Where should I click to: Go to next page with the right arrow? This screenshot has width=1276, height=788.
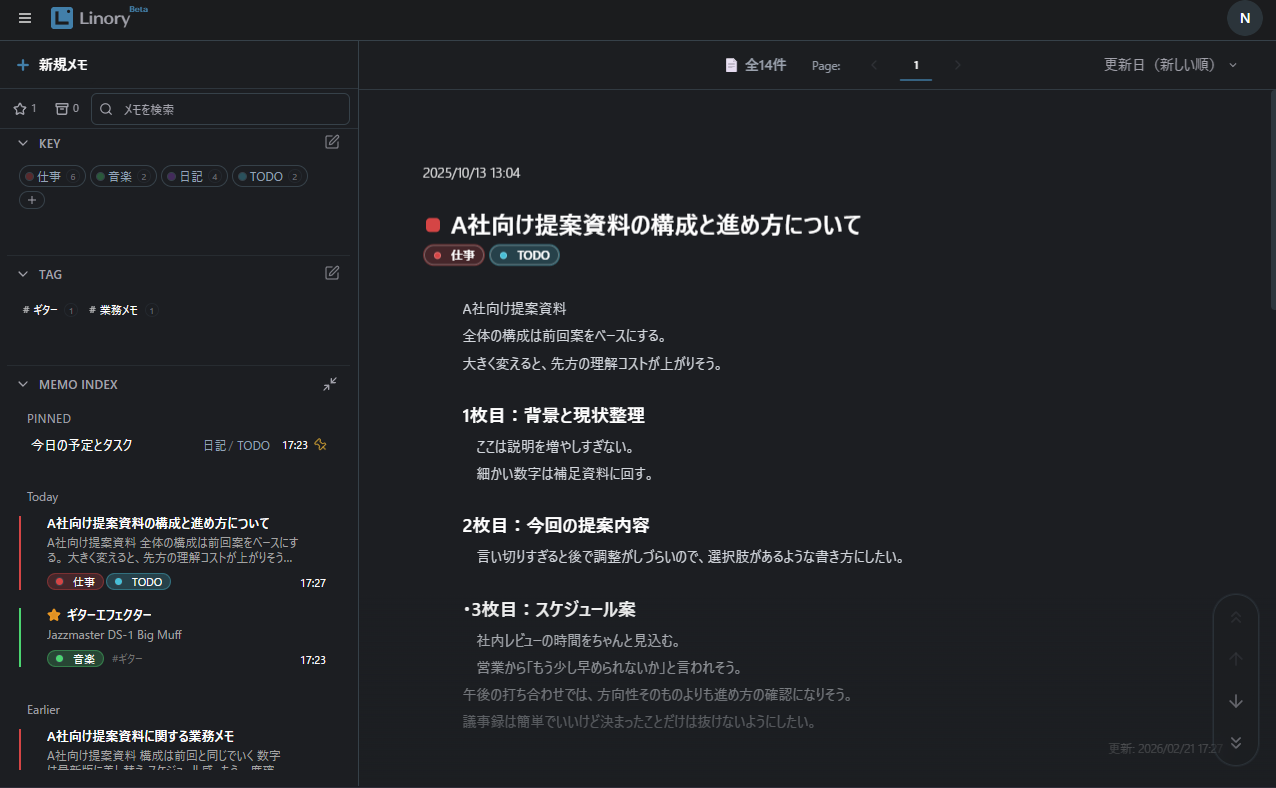pos(957,64)
